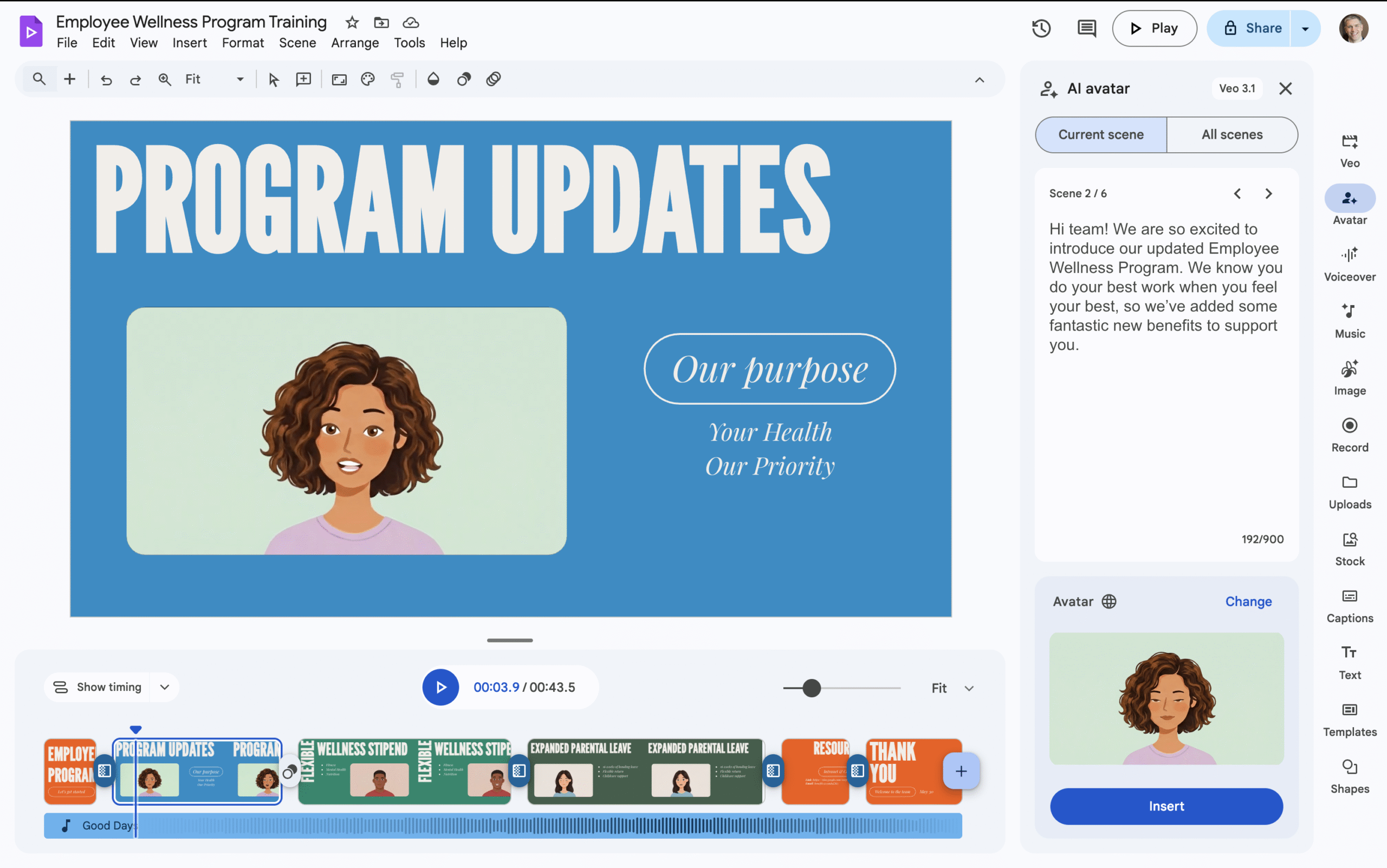Open the Scene menu
1387x868 pixels.
[x=297, y=43]
